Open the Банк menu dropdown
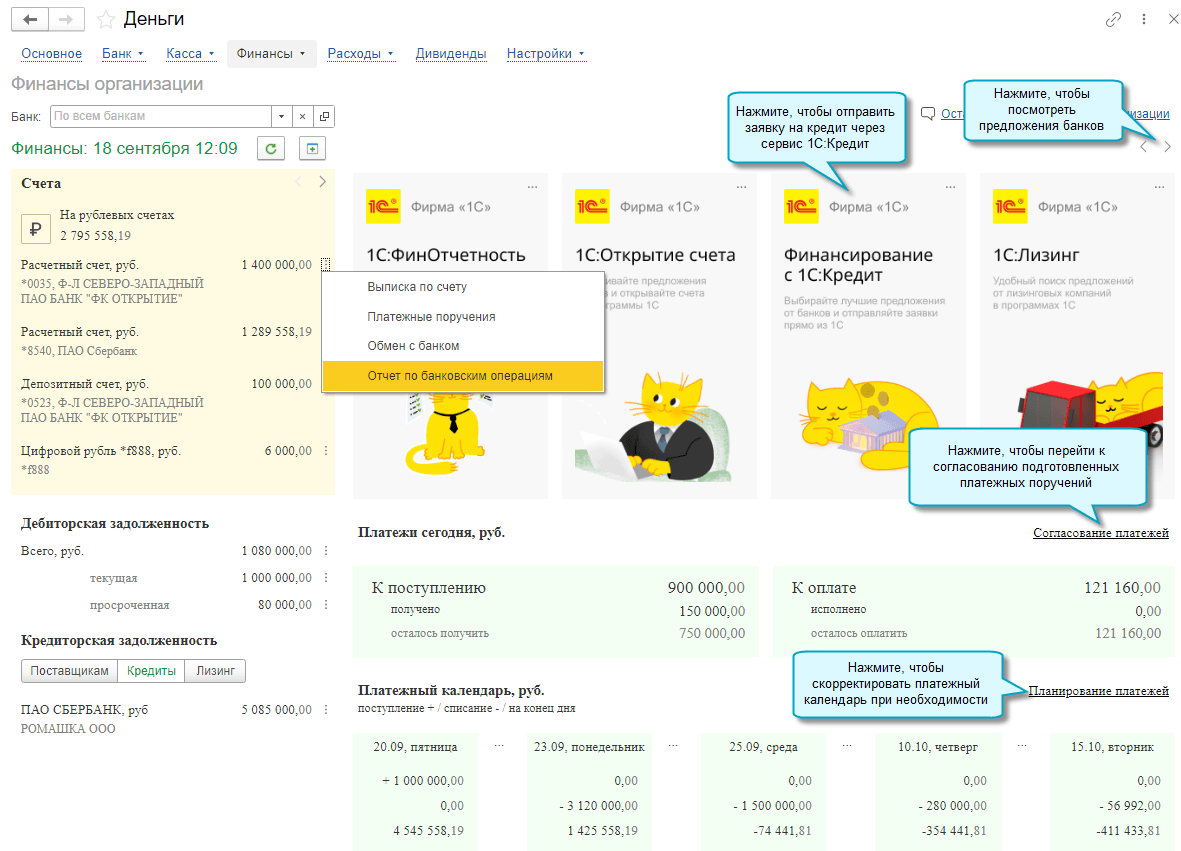The height and width of the screenshot is (851, 1181). click(x=123, y=53)
